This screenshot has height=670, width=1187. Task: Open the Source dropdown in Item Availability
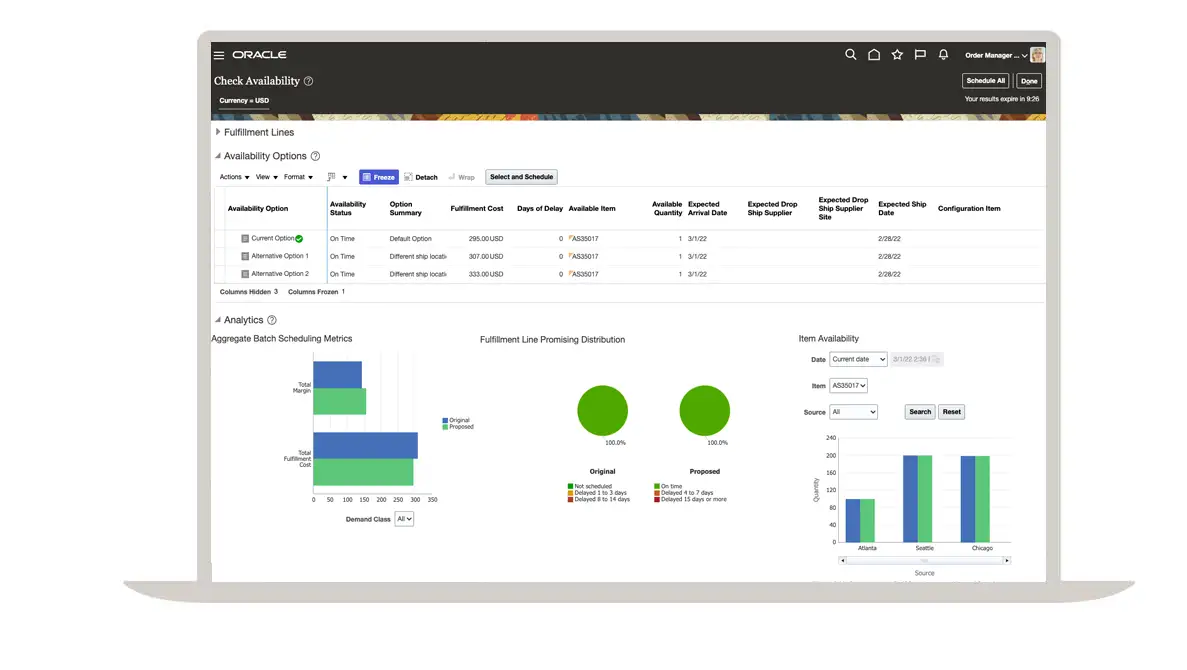pos(853,412)
